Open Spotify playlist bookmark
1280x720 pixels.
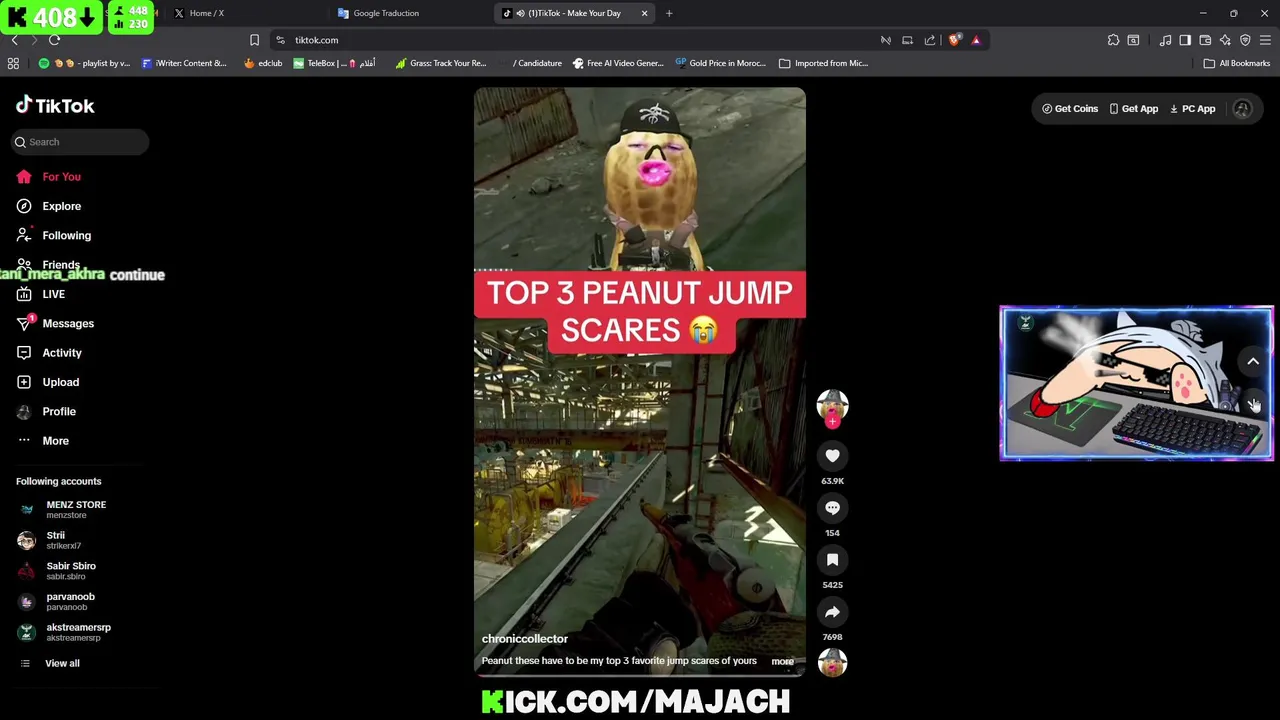(83, 63)
